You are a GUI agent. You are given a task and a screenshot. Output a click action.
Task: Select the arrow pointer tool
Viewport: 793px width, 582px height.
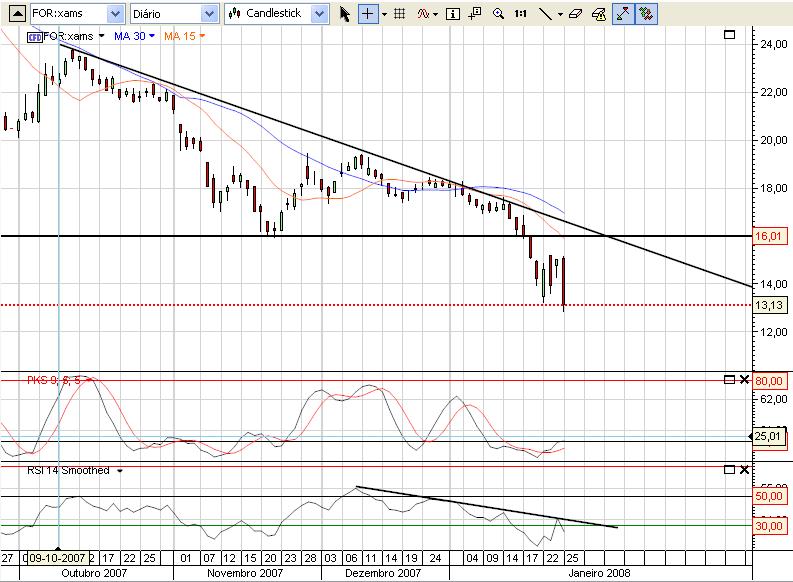click(345, 14)
